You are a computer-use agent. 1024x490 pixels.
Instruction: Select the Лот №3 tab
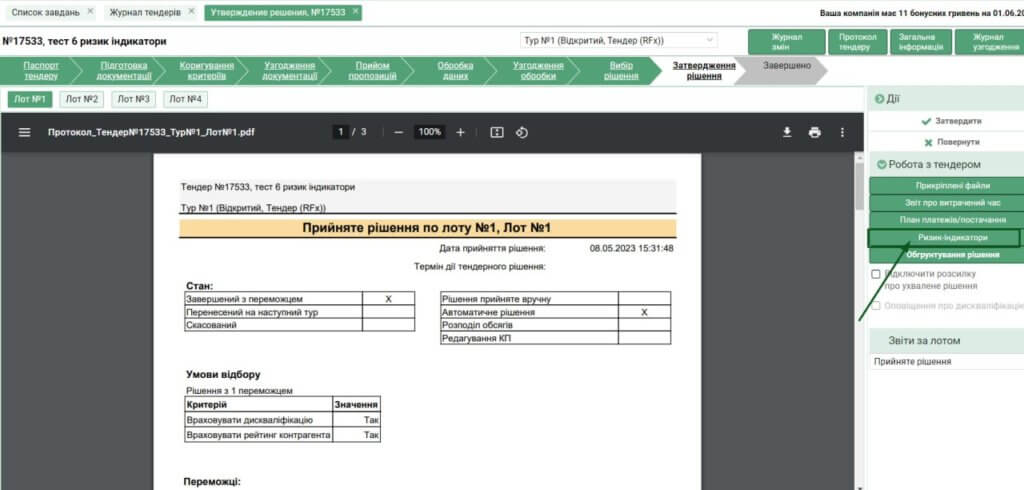point(132,99)
